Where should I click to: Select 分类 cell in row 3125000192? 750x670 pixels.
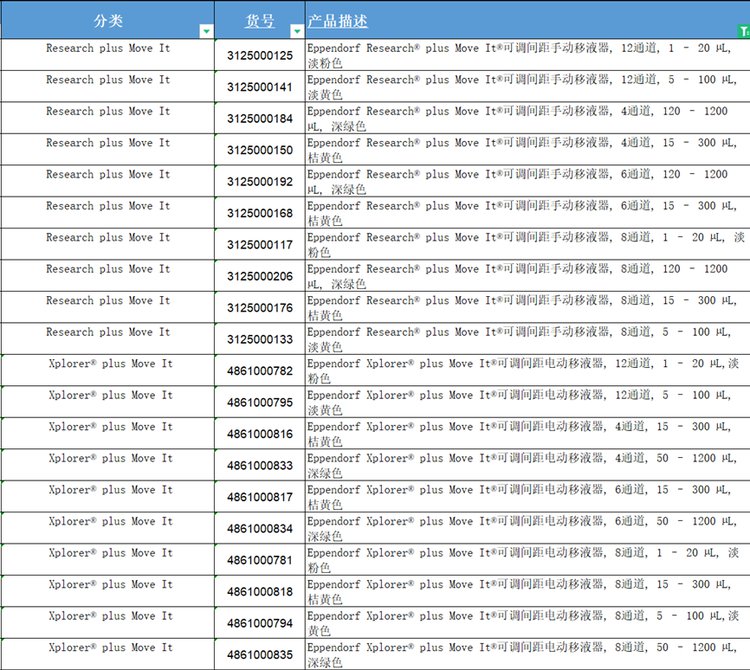tap(107, 182)
